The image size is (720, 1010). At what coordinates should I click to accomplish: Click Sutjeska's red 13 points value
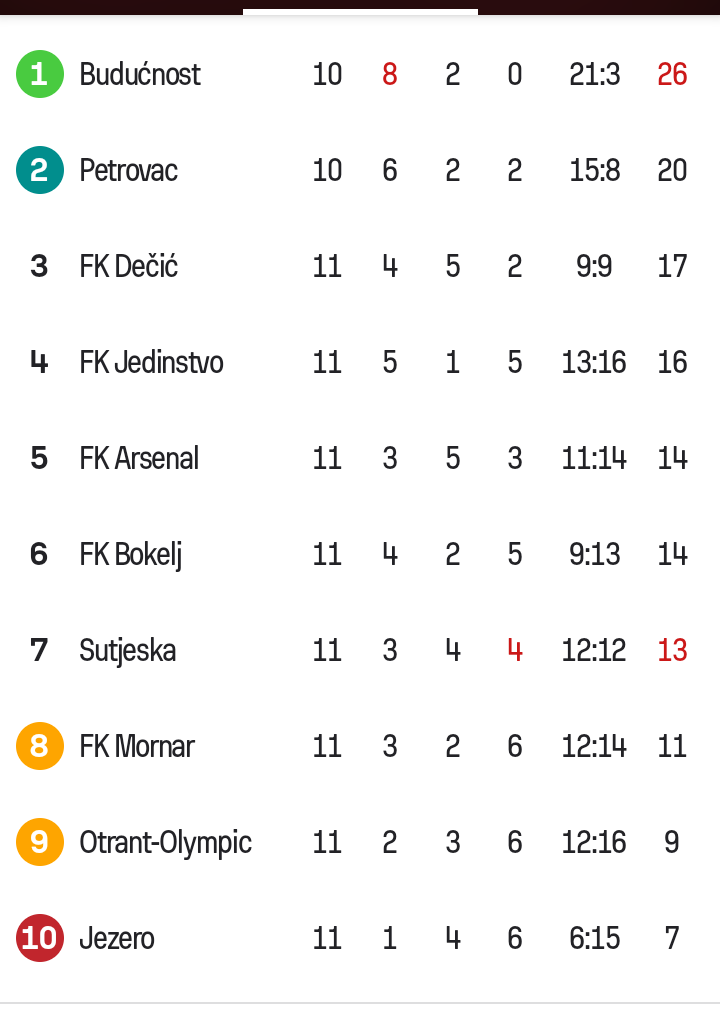click(672, 650)
